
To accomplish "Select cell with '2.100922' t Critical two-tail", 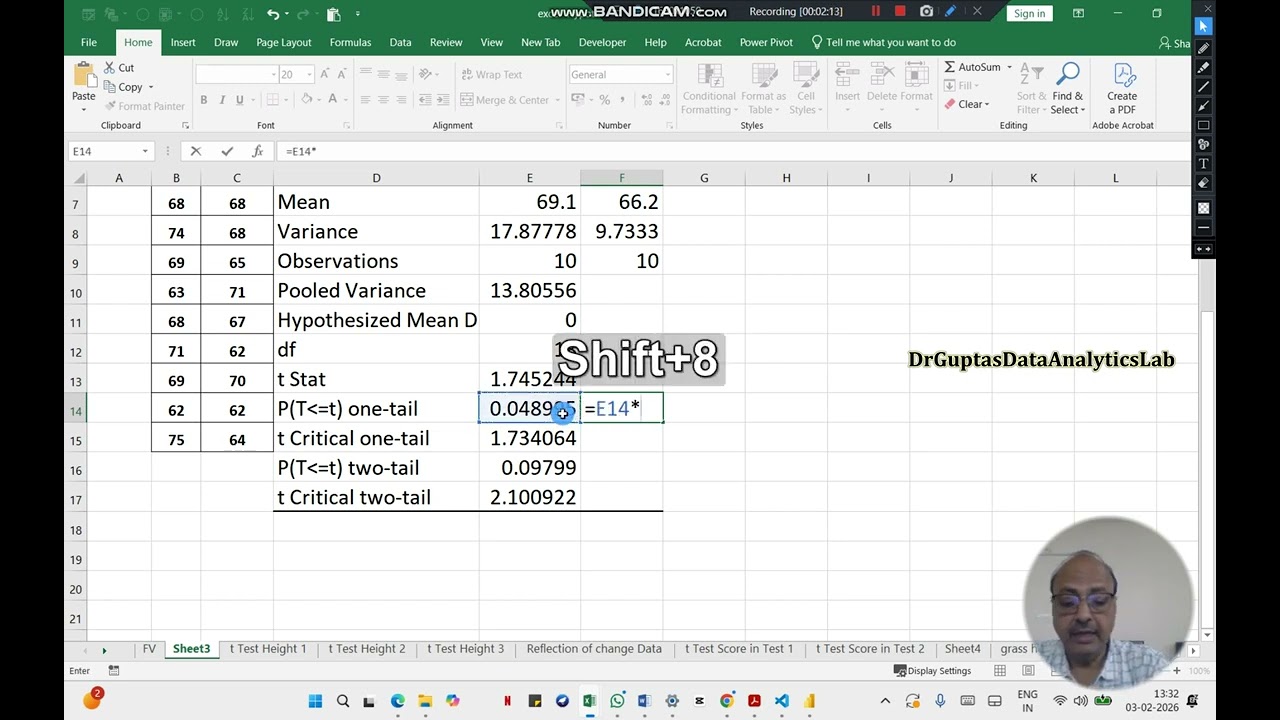I will pos(530,498).
